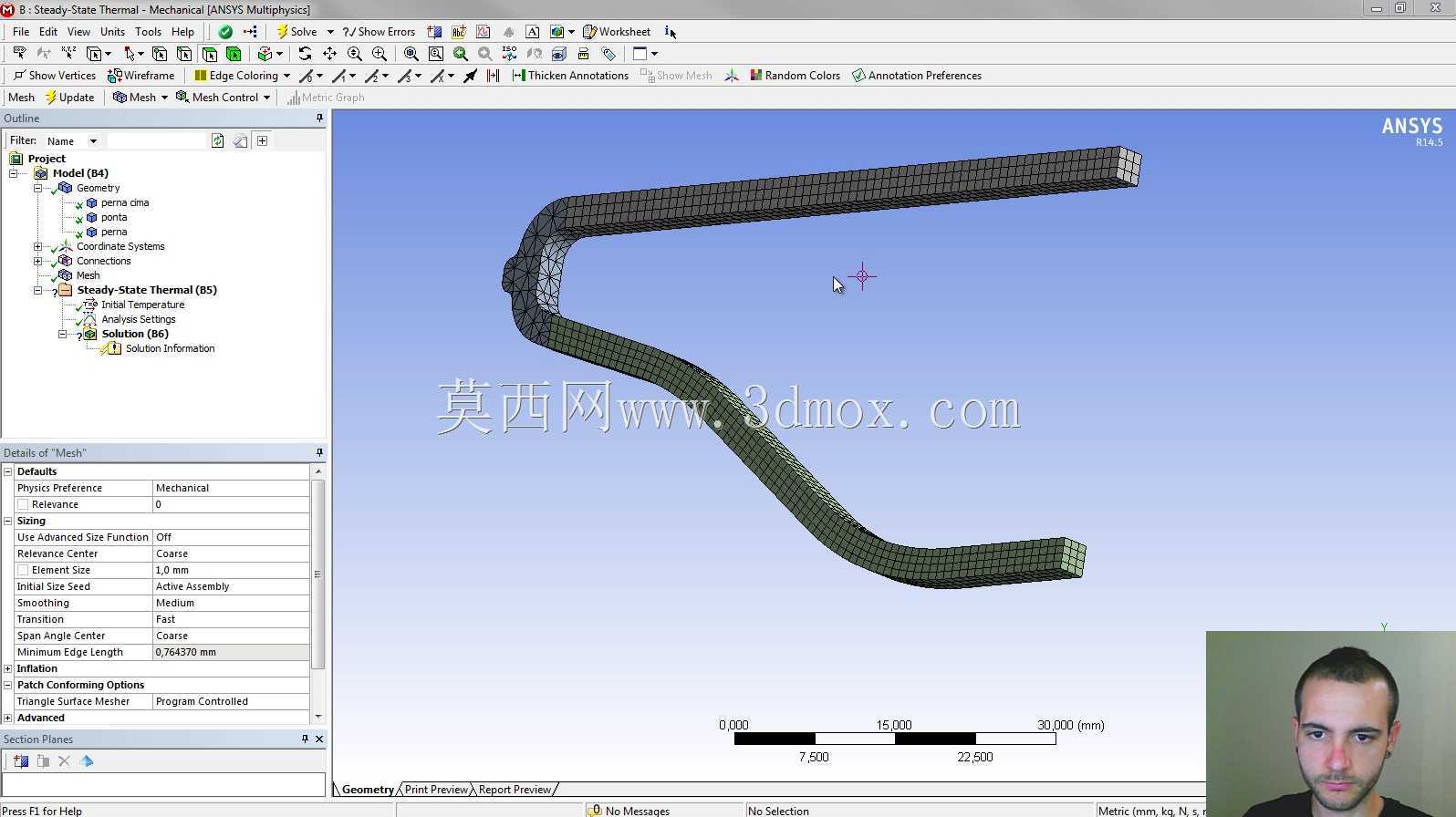Screen dimensions: 1456x817
Task: Click the Update mesh button
Action: 69,98
